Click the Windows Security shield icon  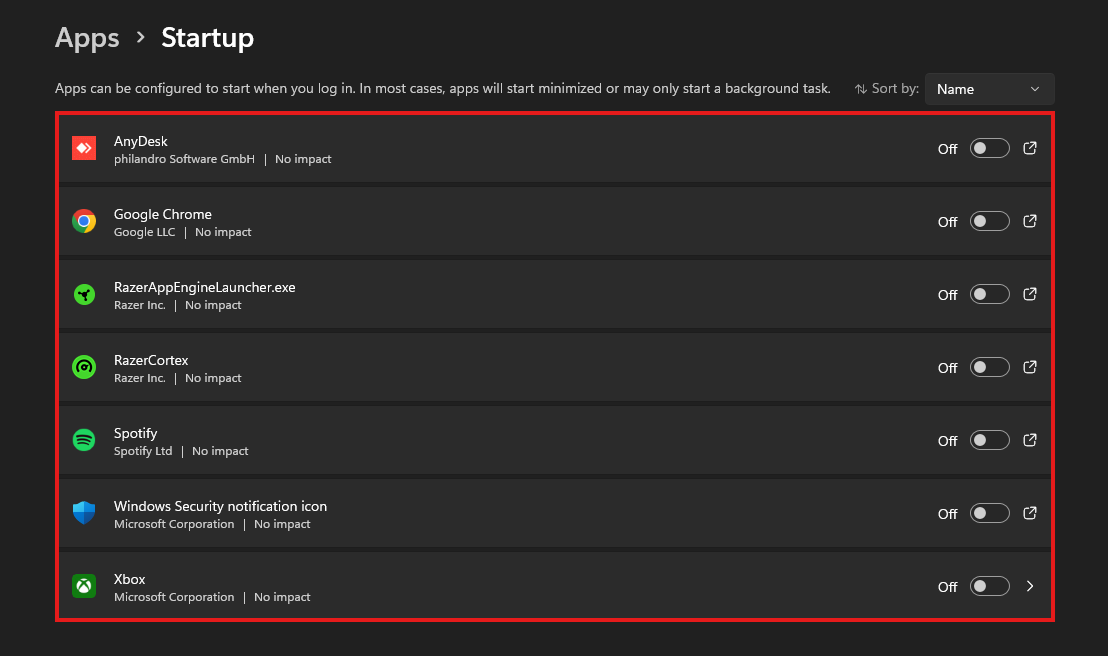(x=84, y=512)
